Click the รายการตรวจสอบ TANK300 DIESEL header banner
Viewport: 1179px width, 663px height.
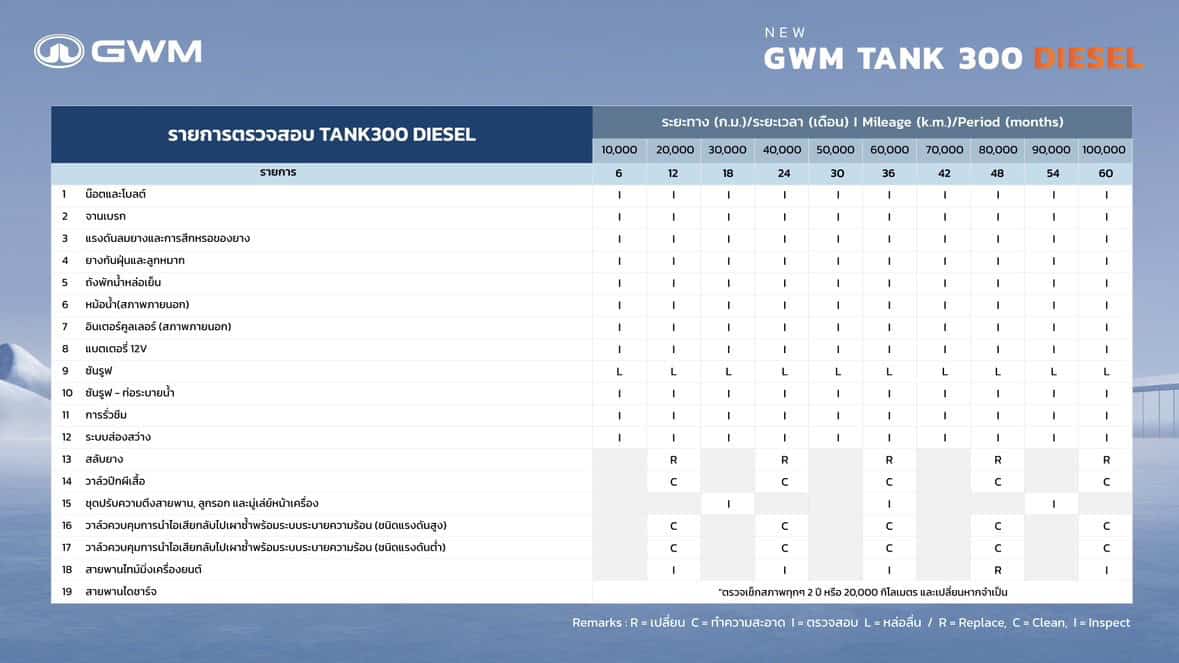pyautogui.click(x=322, y=133)
